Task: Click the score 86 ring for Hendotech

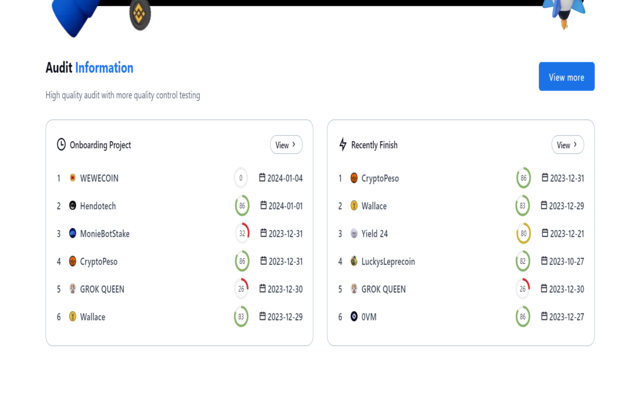Action: coord(241,206)
